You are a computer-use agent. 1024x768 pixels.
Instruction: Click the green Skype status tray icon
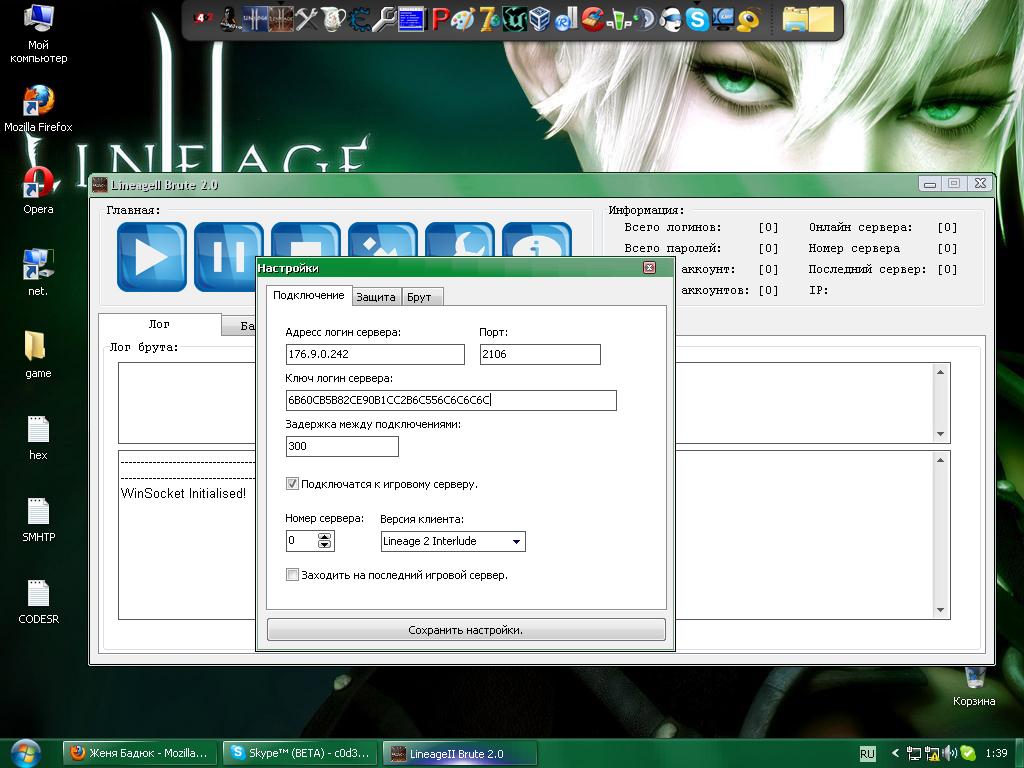pos(968,753)
